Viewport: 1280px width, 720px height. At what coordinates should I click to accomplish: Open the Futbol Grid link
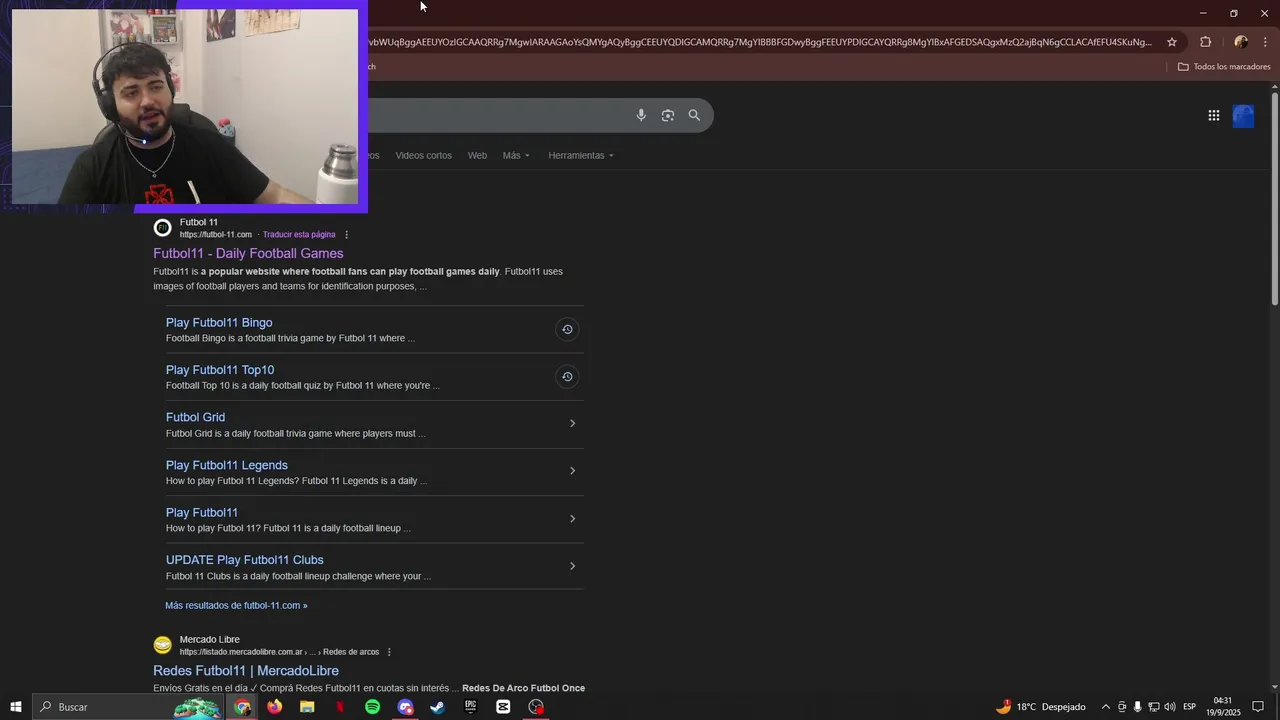(x=195, y=417)
